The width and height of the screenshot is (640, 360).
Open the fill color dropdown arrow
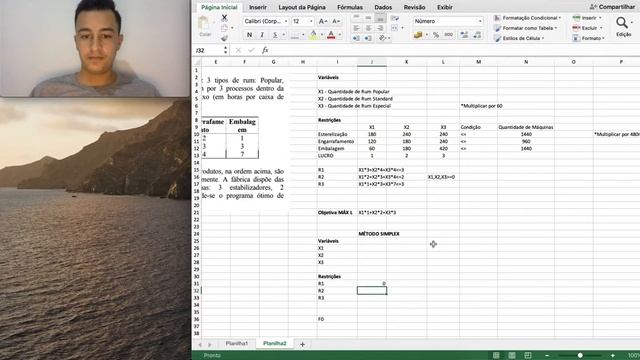[x=322, y=35]
